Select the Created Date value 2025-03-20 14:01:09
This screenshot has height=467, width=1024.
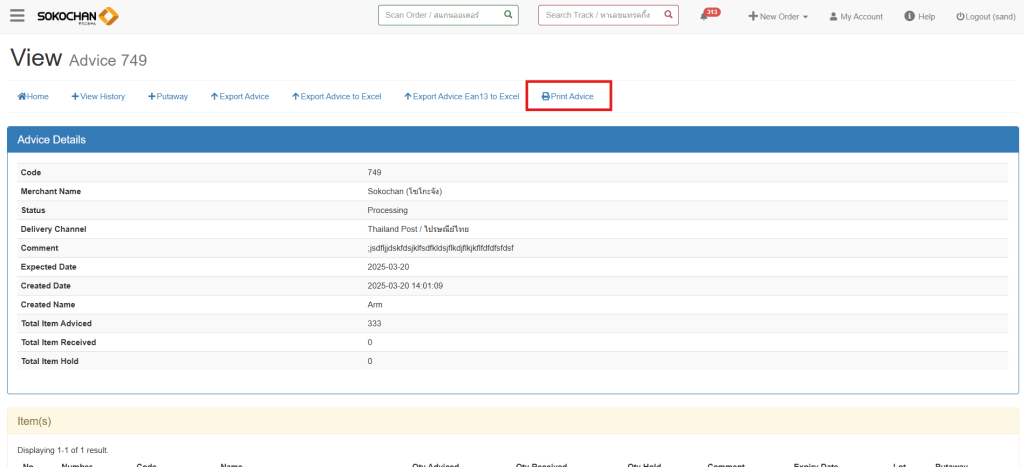[x=406, y=286]
